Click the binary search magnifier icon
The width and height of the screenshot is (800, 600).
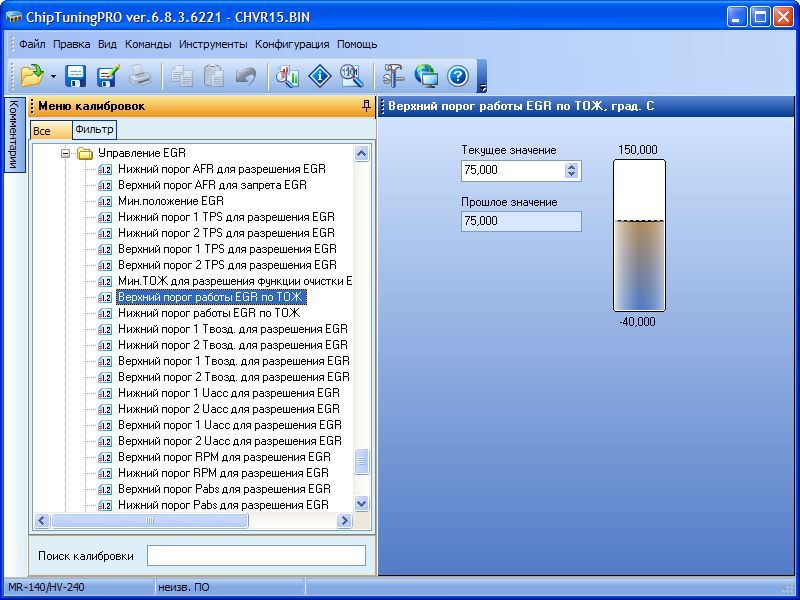(350, 75)
